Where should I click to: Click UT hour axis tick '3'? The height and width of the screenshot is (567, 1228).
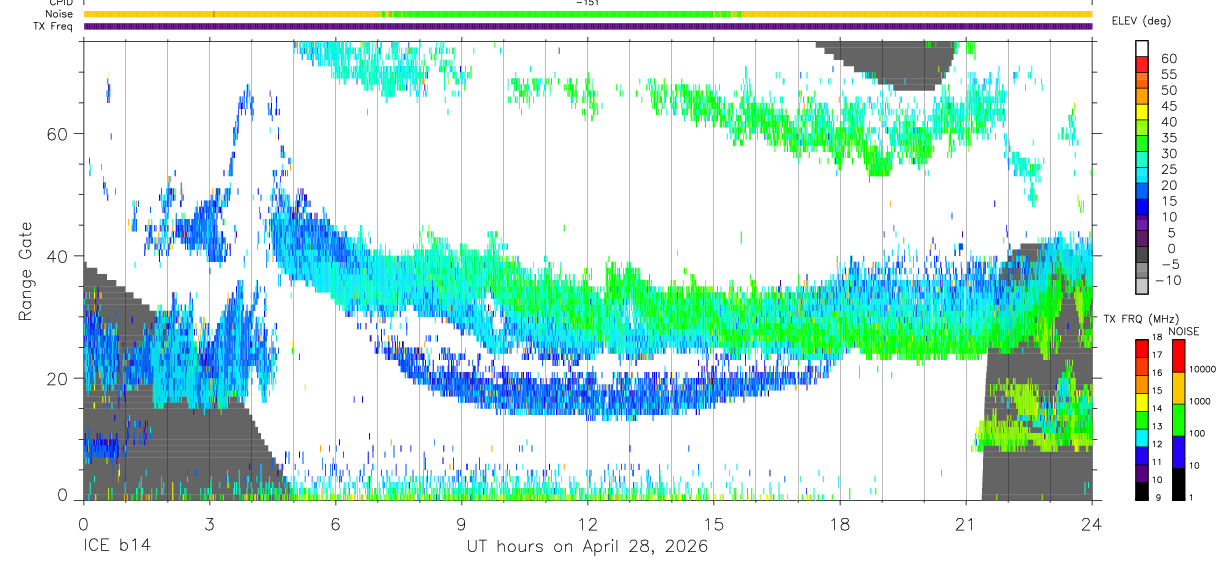tap(209, 523)
